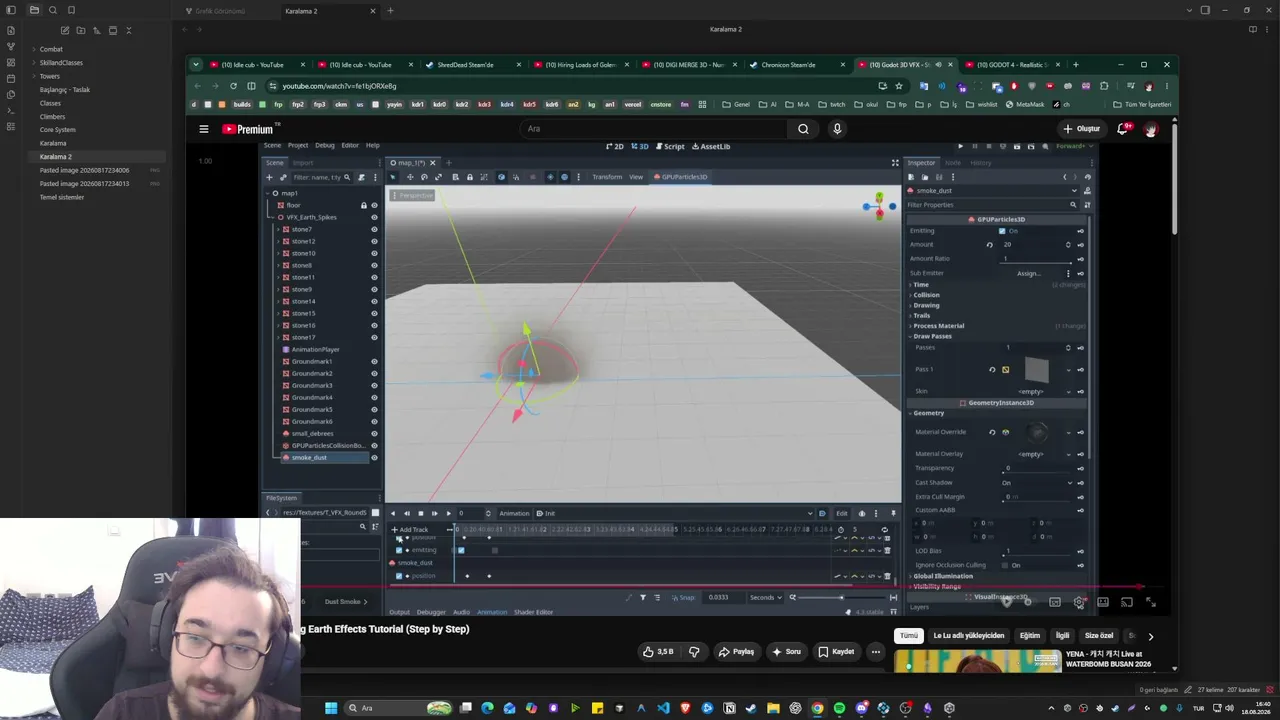Viewport: 1280px width, 720px height.
Task: Click the animation timeline zoom slider
Action: point(844,597)
